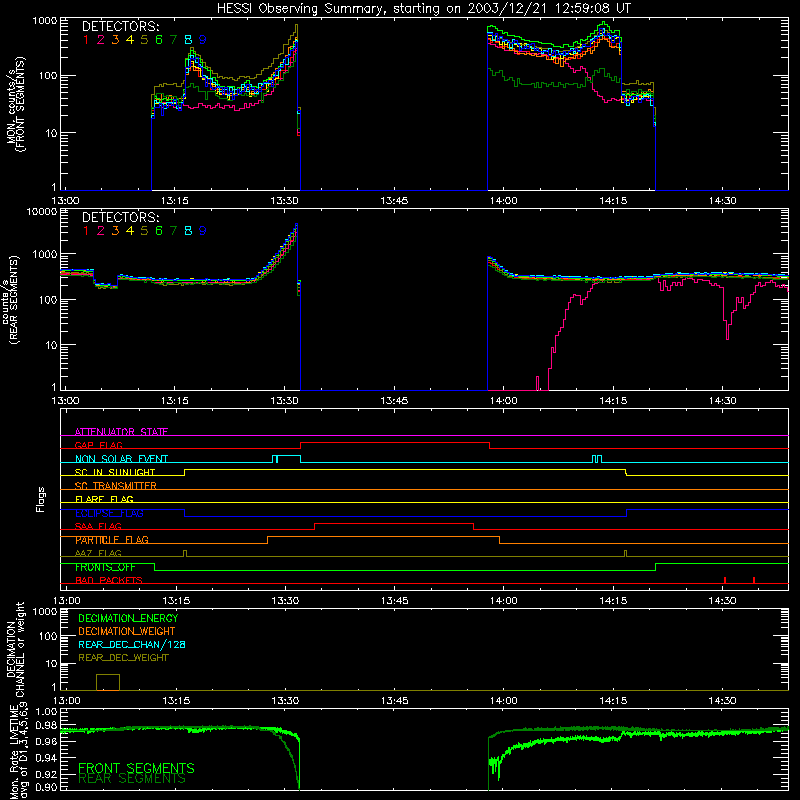Viewport: 800px width, 800px height.
Task: Click the raised GAP_FLAG red step segment
Action: 395,443
